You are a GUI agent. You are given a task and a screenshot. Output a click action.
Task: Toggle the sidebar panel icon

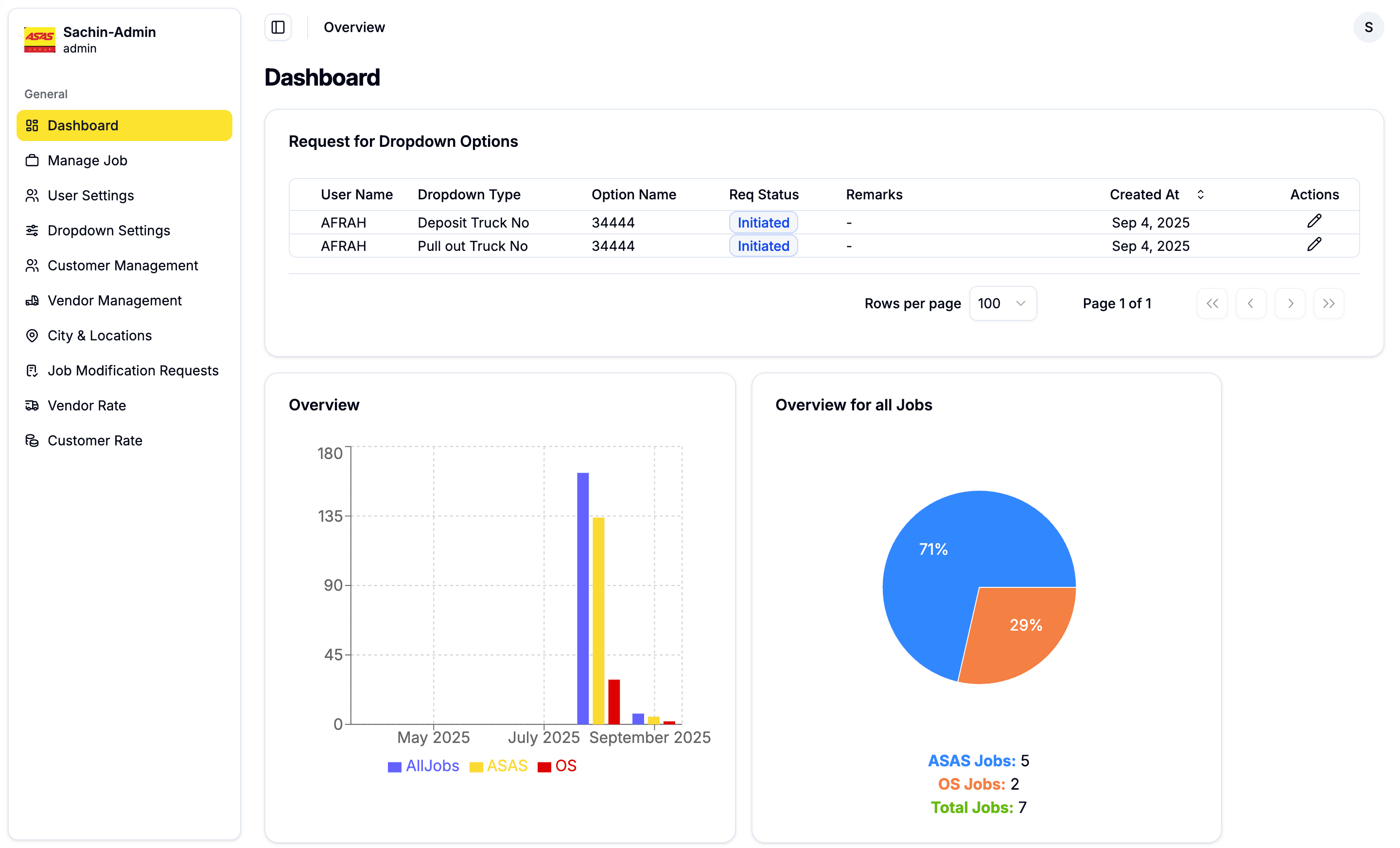(278, 27)
